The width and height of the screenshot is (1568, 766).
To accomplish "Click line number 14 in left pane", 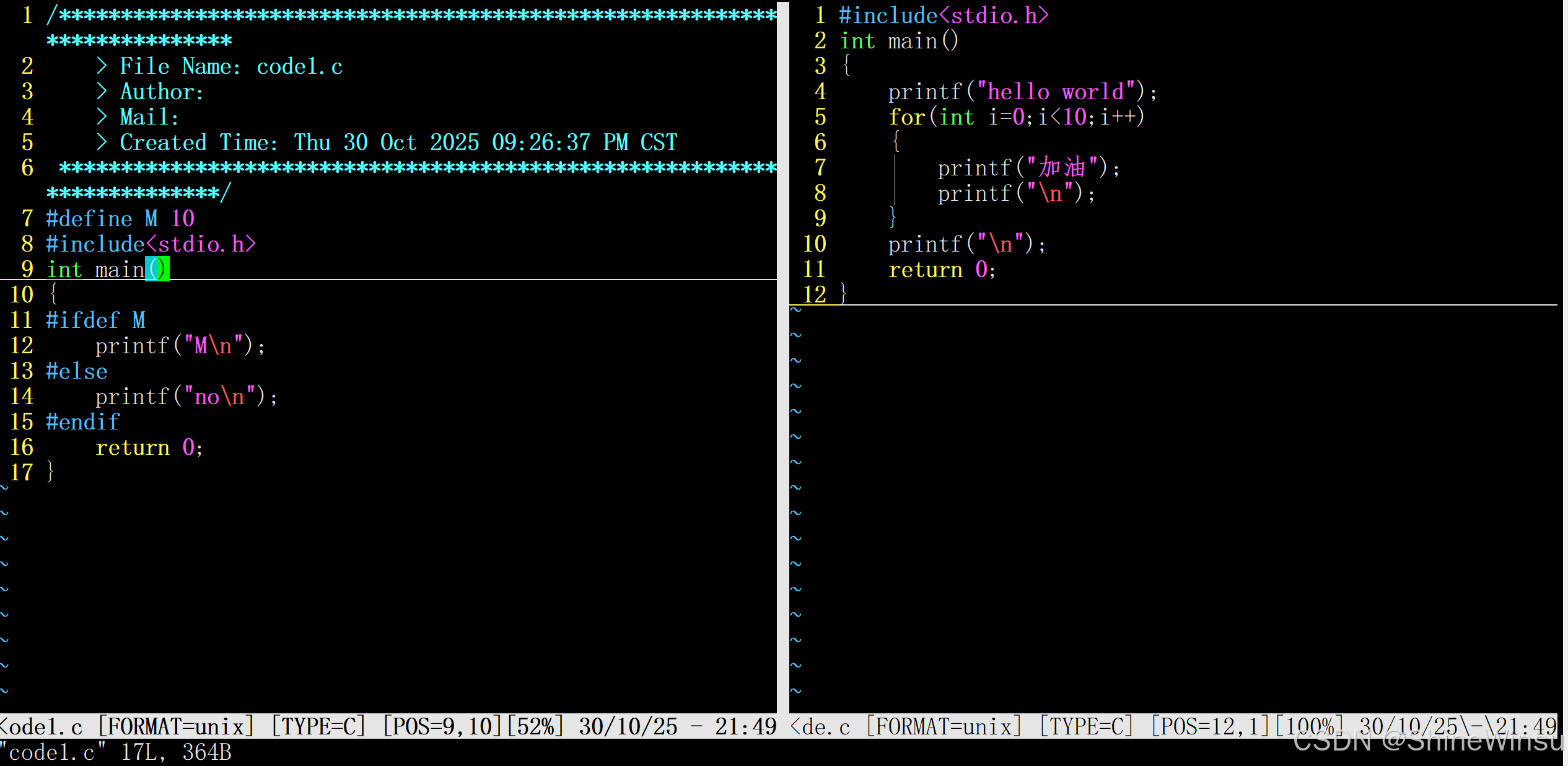I will (x=22, y=397).
